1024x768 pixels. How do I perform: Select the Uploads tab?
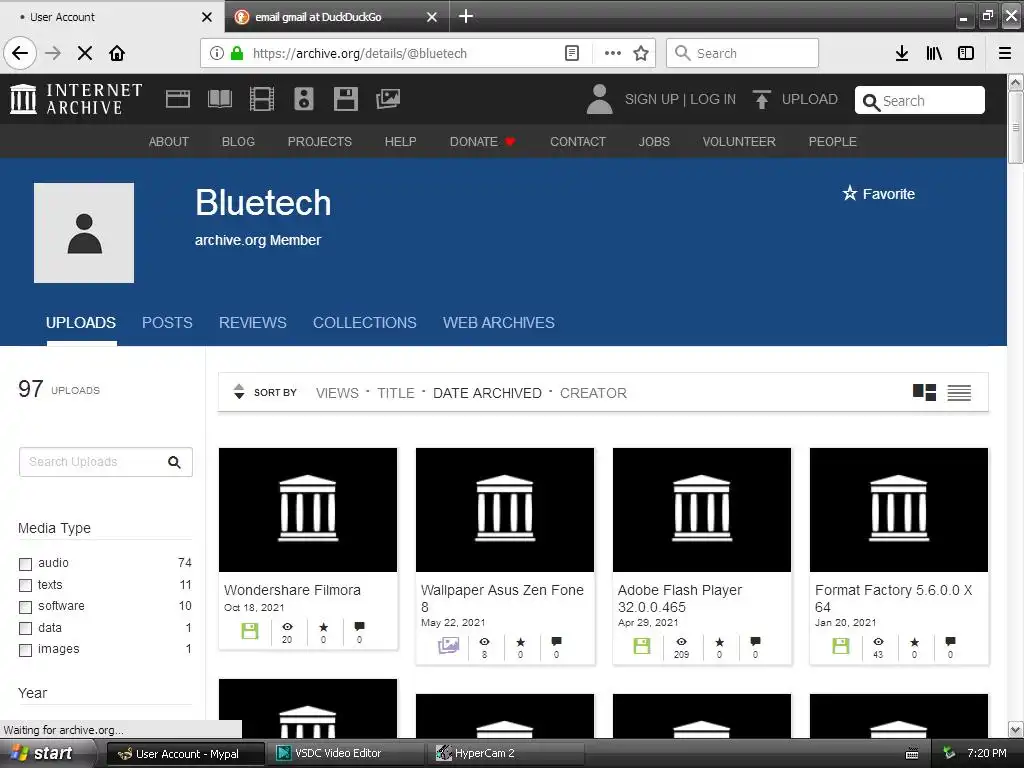coord(81,323)
